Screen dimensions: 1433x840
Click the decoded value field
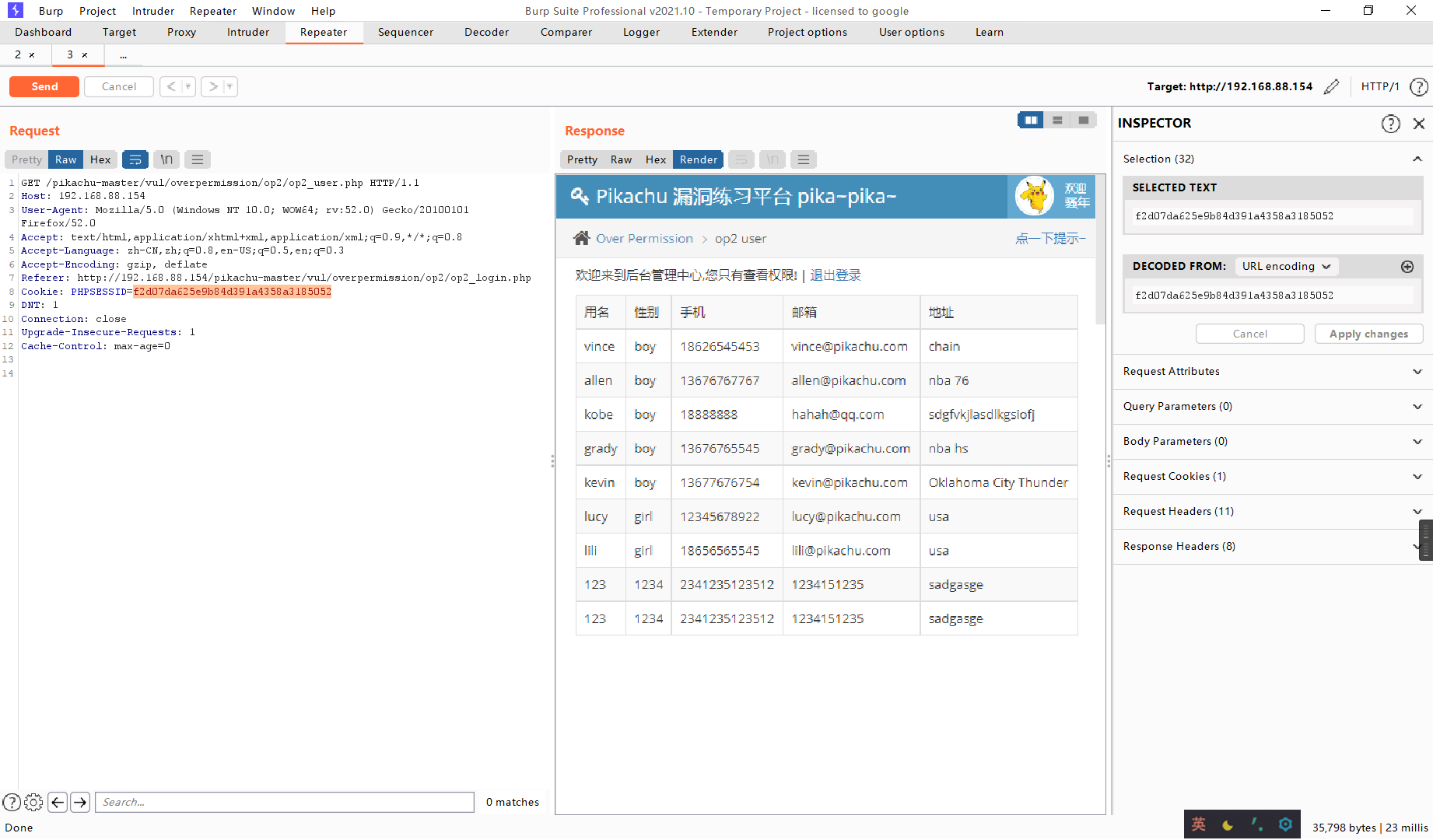(x=1273, y=296)
